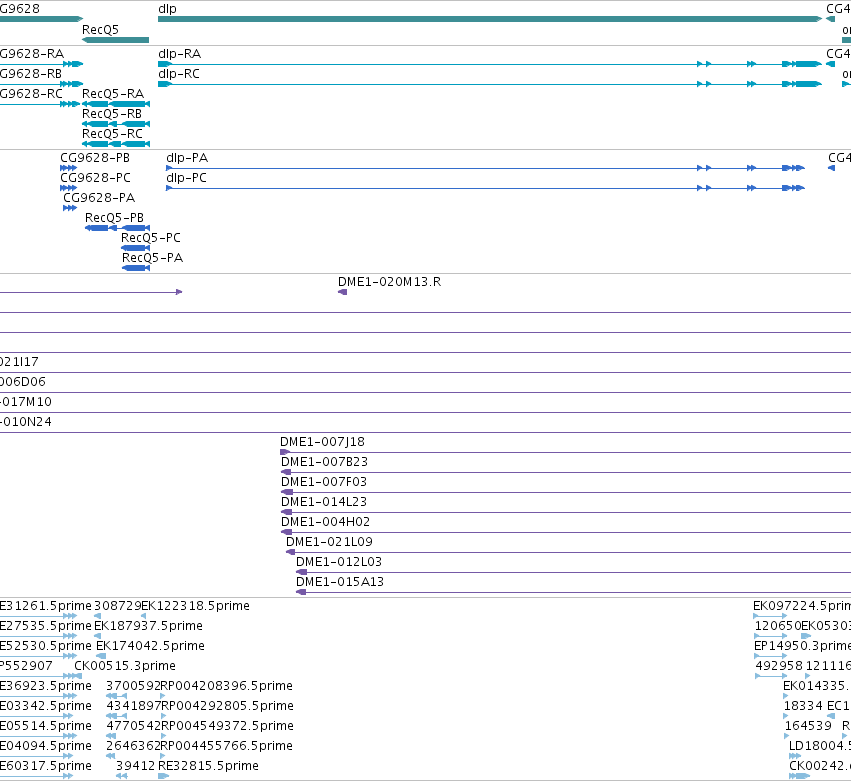Screen dimensions: 851x781
Task: Open the dlp-RA transcript label
Action: point(180,54)
